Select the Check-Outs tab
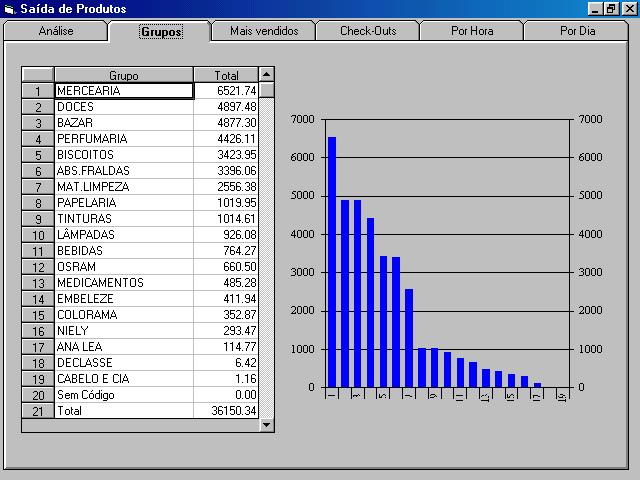Screen dimensions: 640x480 click(x=368, y=31)
